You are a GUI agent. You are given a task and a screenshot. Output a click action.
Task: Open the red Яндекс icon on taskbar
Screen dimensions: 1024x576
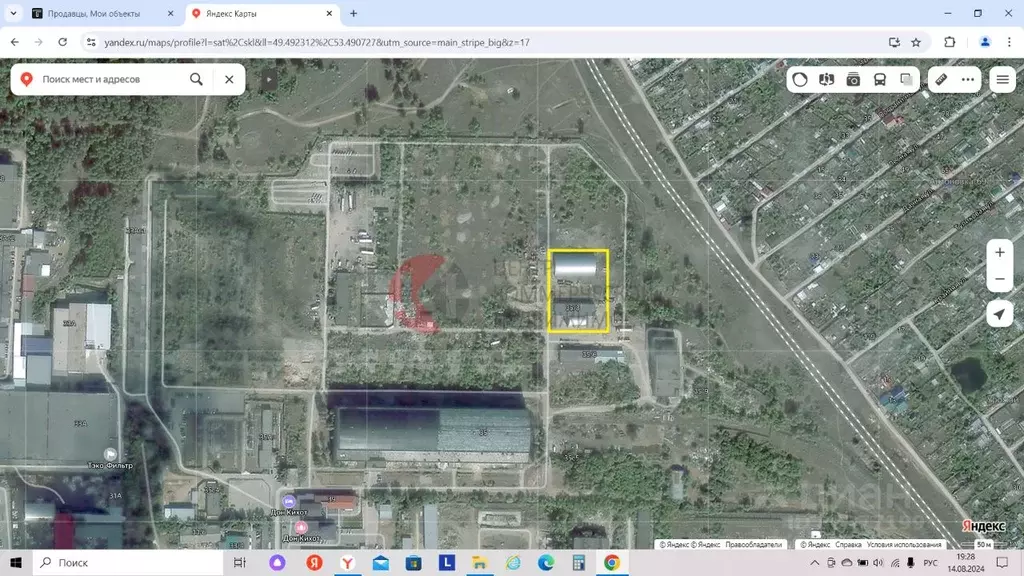pos(314,562)
